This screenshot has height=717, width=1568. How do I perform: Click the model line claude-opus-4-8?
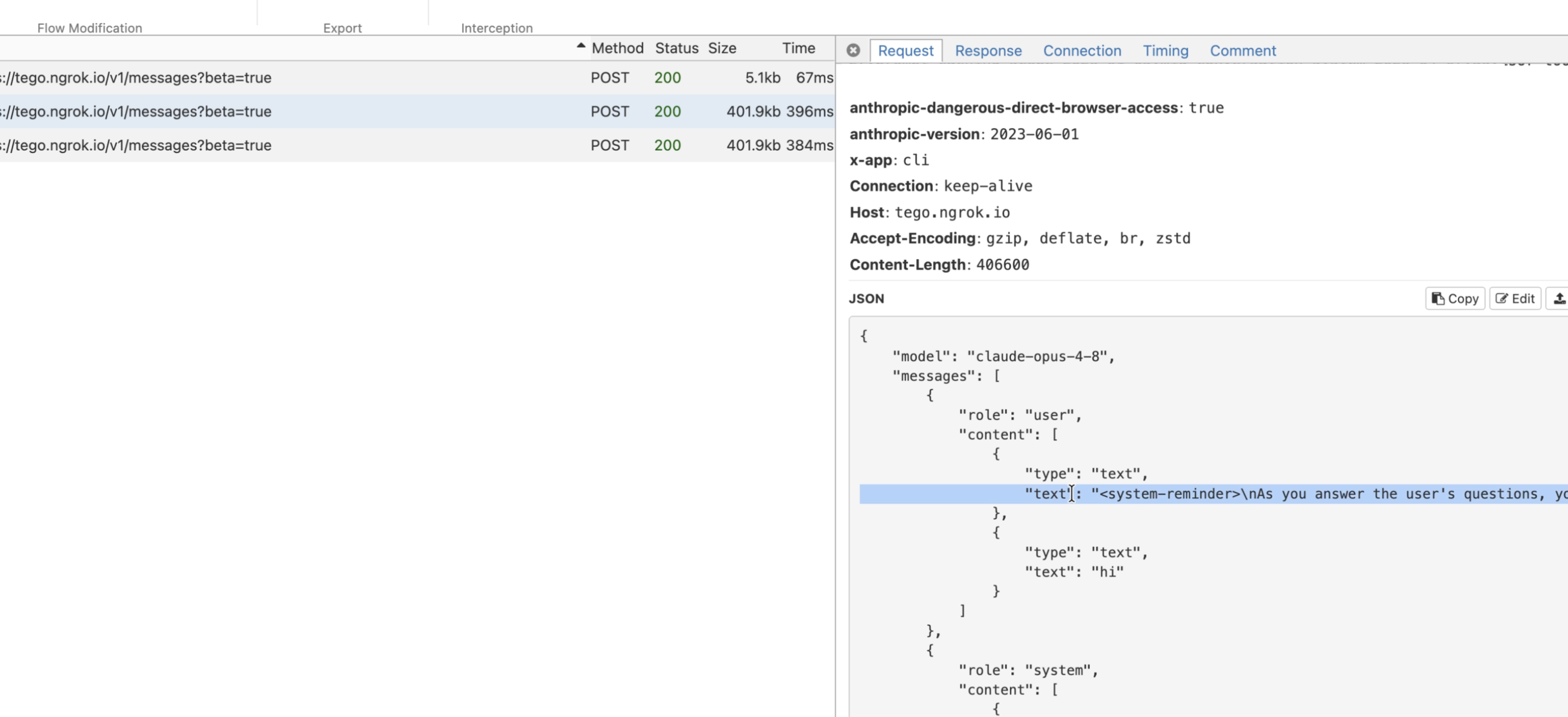1003,356
